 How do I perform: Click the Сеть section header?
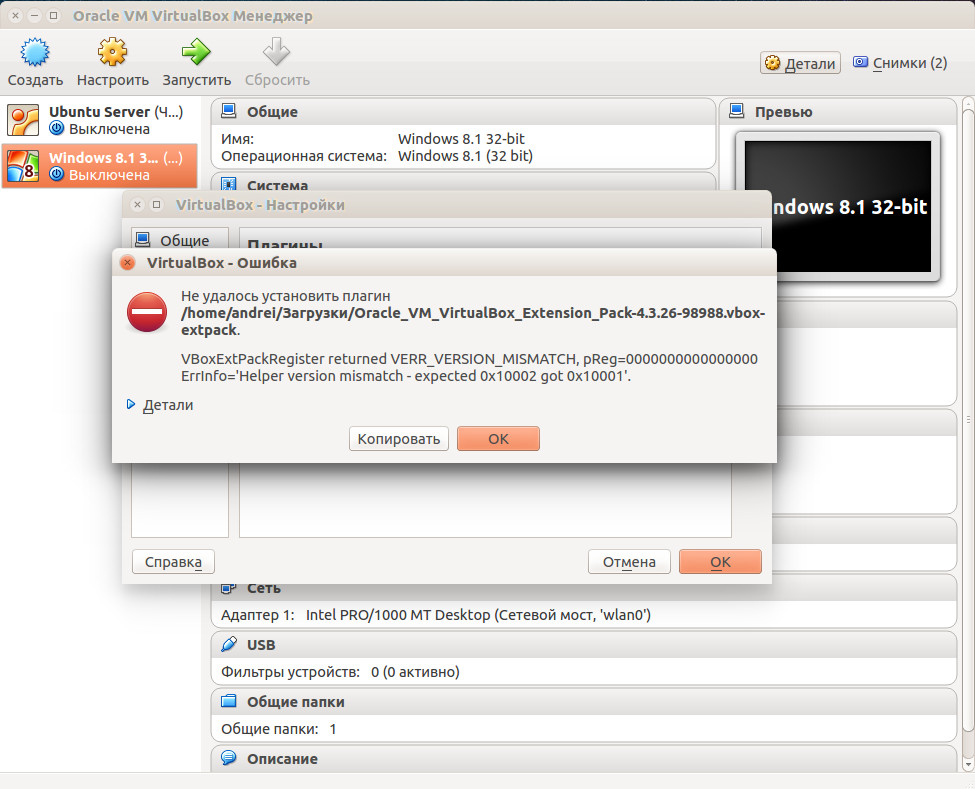[264, 588]
